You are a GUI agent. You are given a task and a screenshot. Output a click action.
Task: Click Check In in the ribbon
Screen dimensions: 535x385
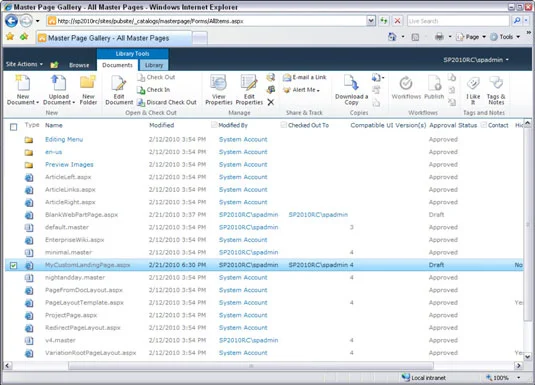point(154,90)
